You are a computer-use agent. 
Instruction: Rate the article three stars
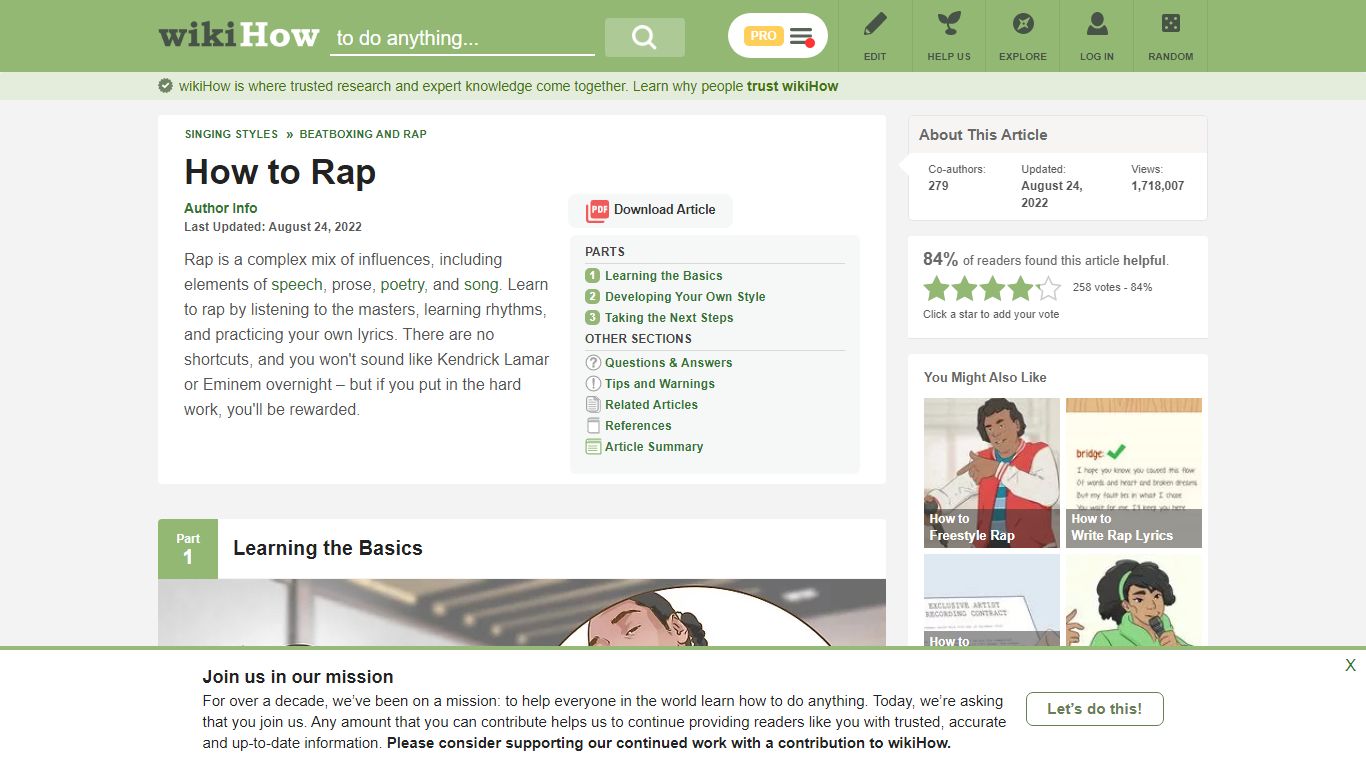[x=993, y=289]
